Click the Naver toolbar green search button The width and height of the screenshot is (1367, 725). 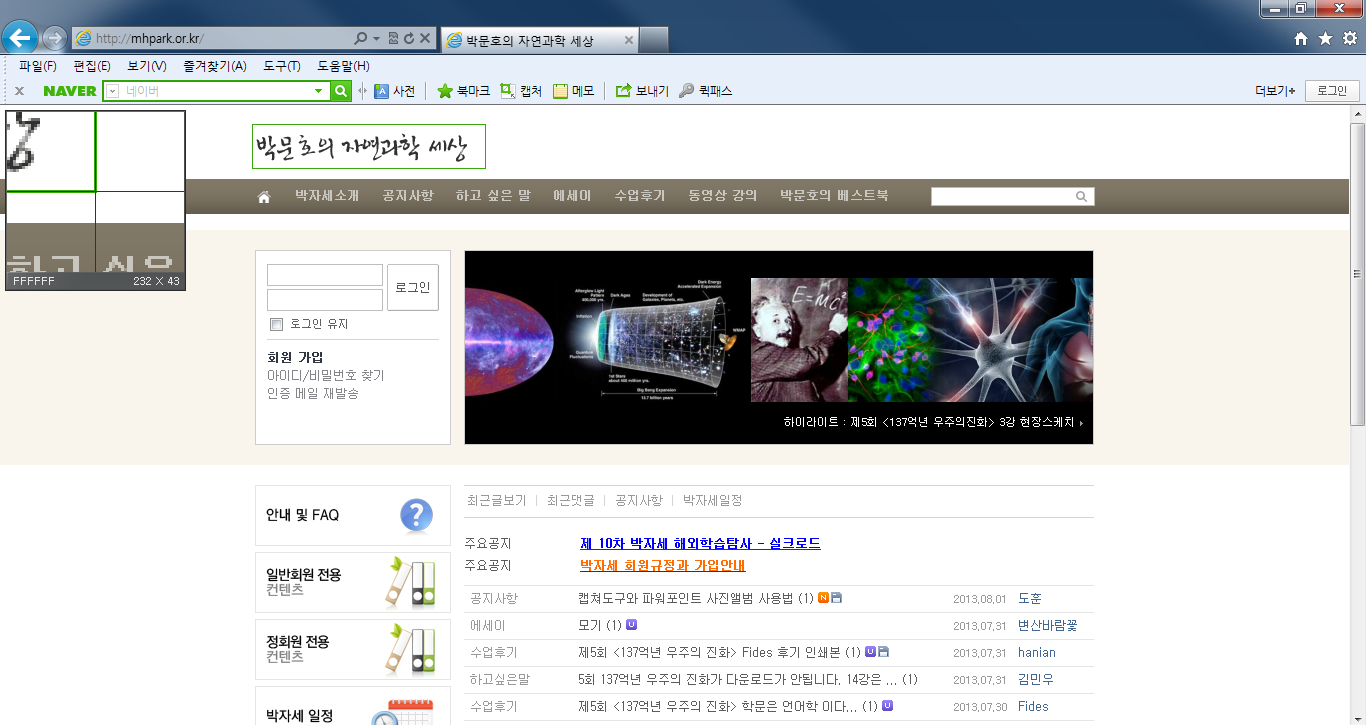click(341, 91)
